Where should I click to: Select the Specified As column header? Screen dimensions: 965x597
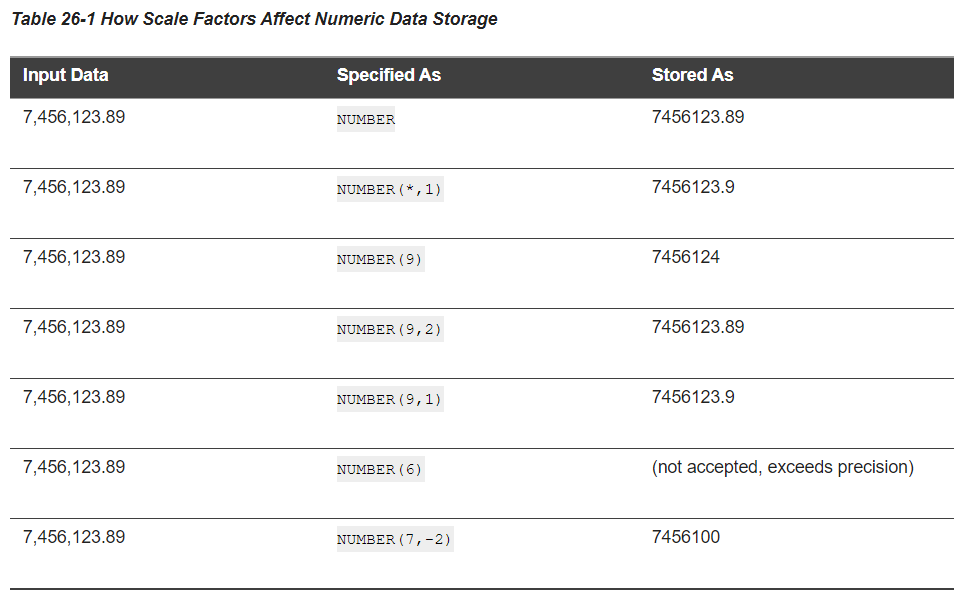[x=388, y=75]
